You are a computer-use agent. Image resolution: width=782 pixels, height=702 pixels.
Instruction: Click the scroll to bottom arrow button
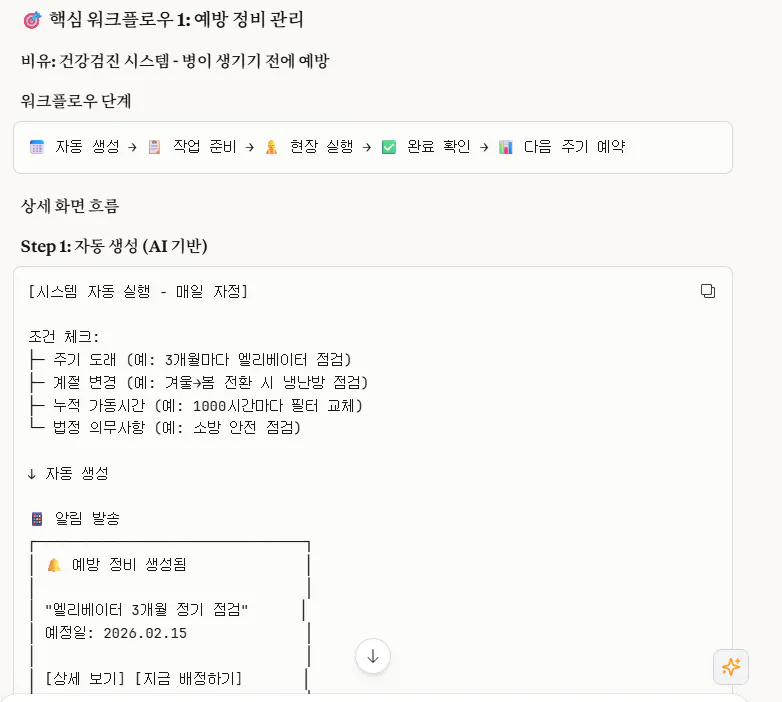[x=373, y=656]
